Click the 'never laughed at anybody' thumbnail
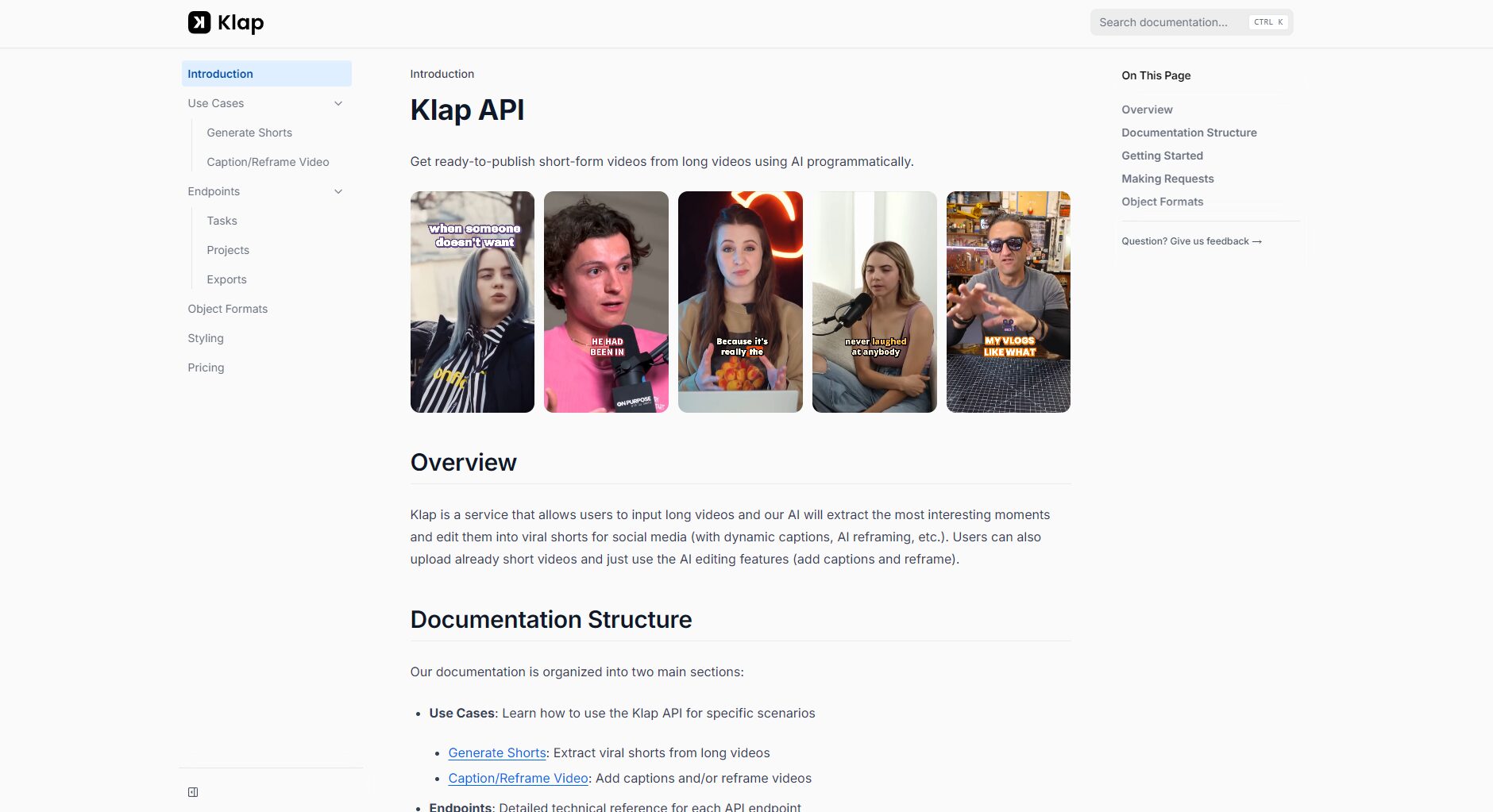 pos(874,302)
